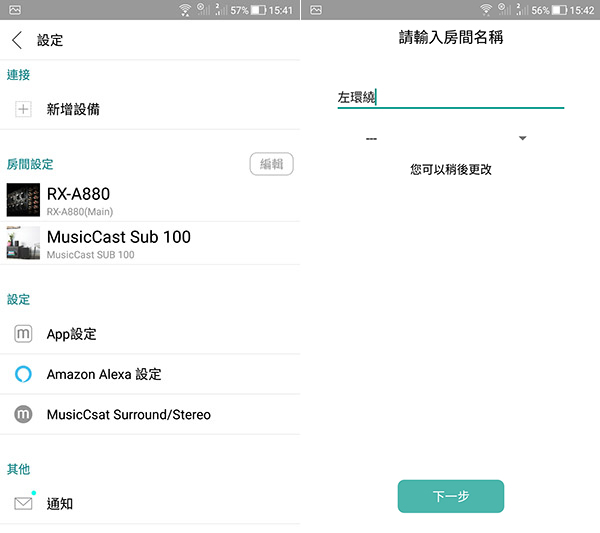Open the RX-A880 room thumbnail
Screen dimensions: 600x533
click(23, 200)
